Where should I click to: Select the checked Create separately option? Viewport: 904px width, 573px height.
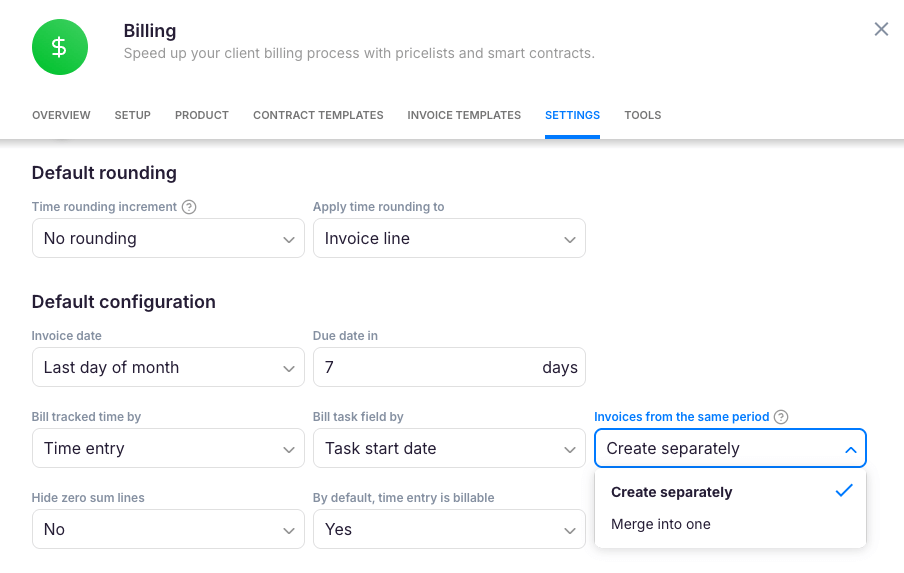[672, 492]
